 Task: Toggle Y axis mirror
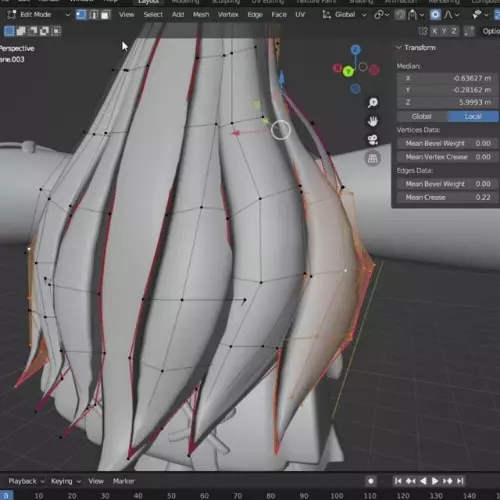click(x=444, y=31)
